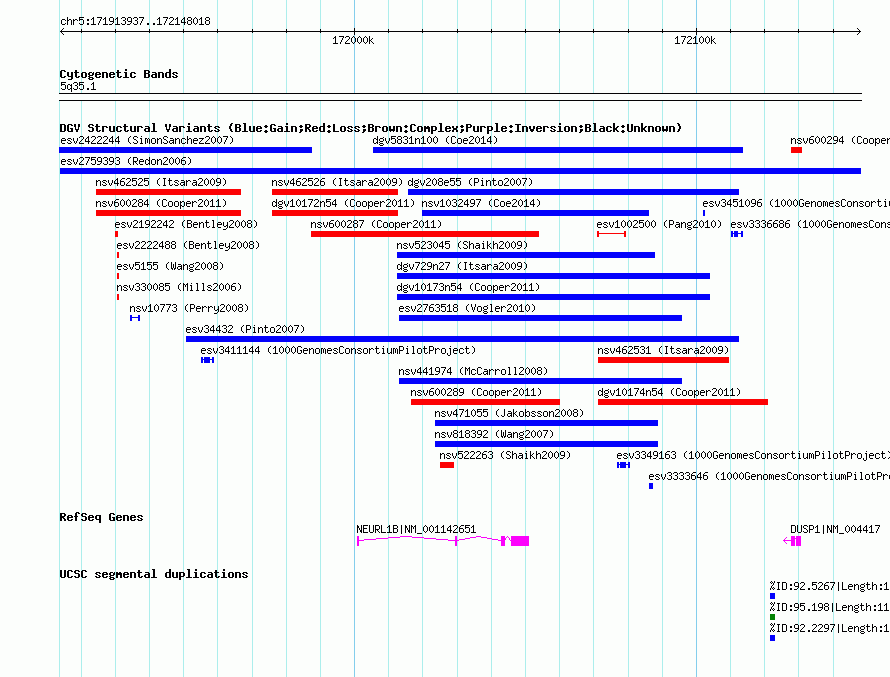The image size is (890, 677).
Task: Click the nsv818392 (Wang2007) blue bar
Action: pos(547,444)
